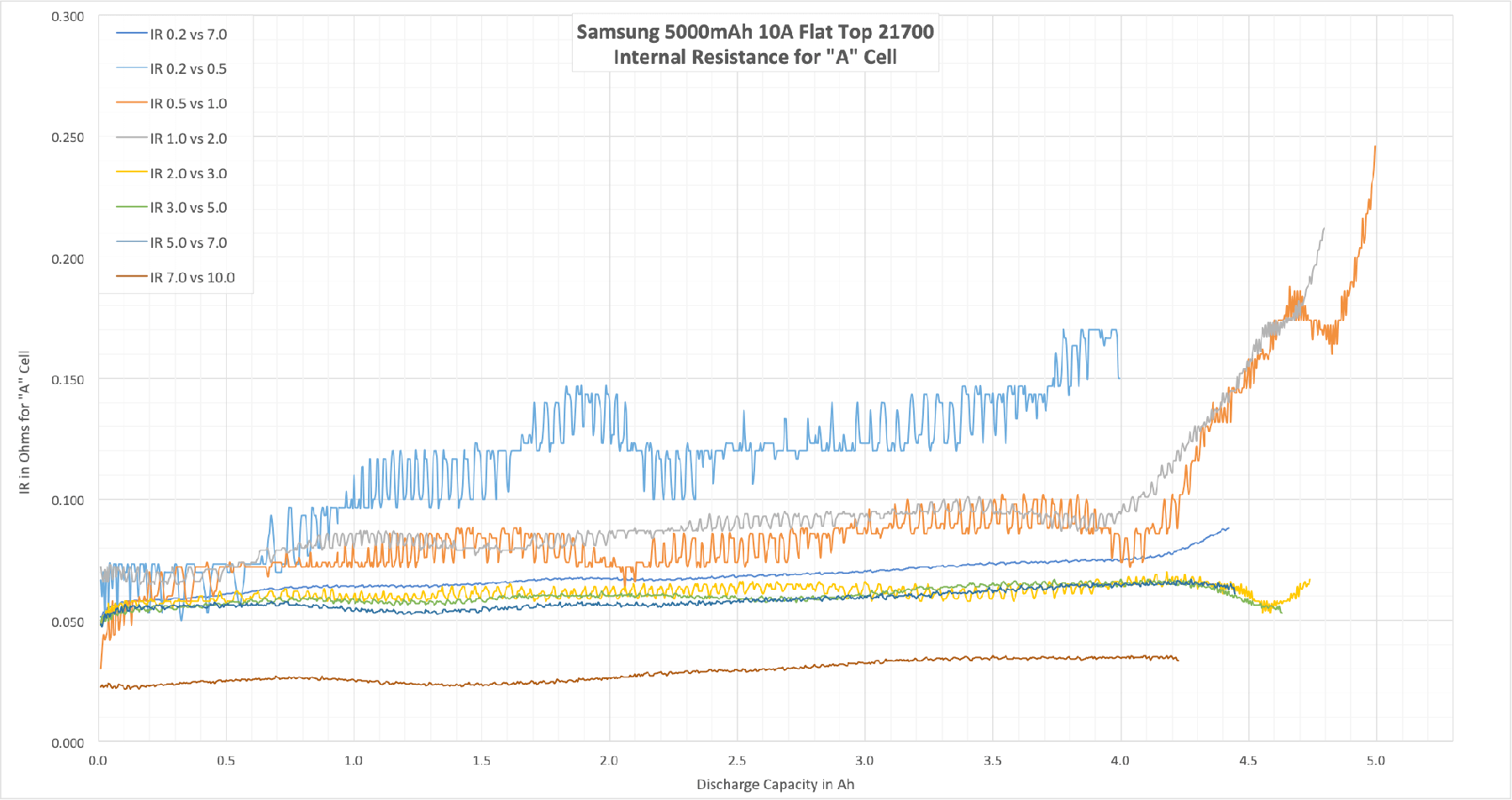Viewport: 1512px width, 800px height.
Task: Click the 2.5 tick label on the horizontal axis
Action: 737,761
